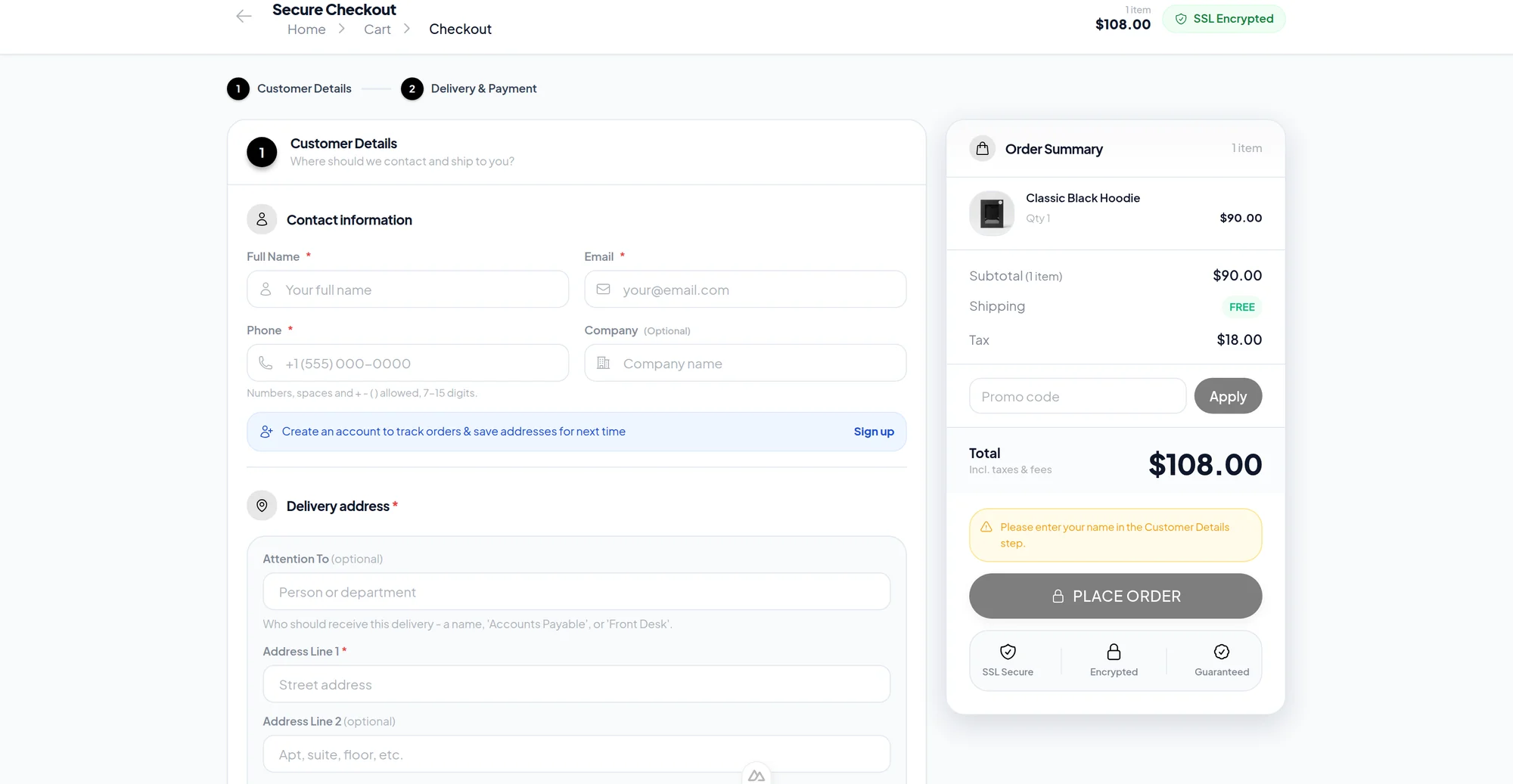Image resolution: width=1513 pixels, height=784 pixels.
Task: Click the 'Please enter your name' warning message
Action: tap(1114, 535)
